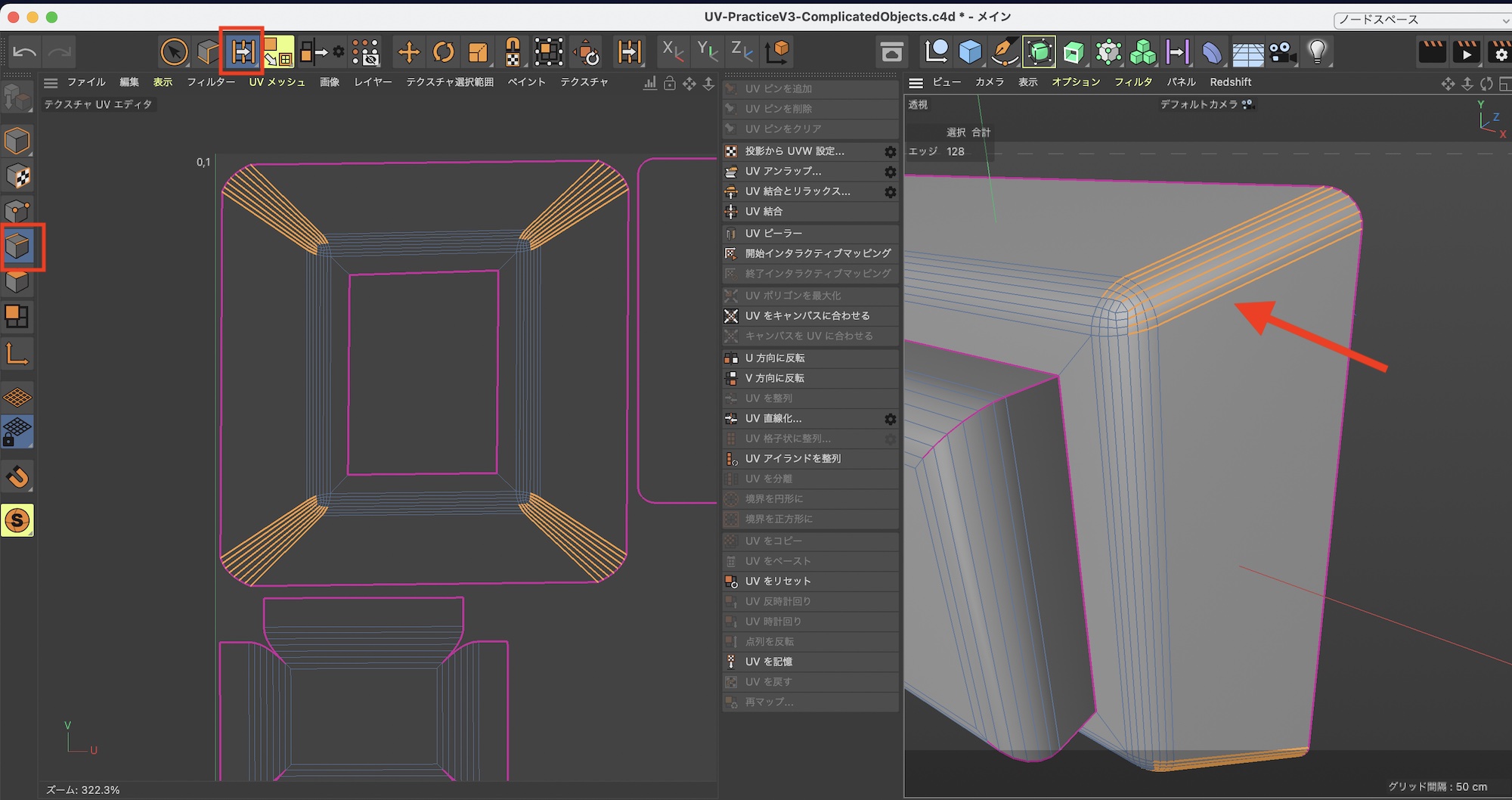
Task: Open the Spline Pen tool
Action: pyautogui.click(x=1004, y=51)
